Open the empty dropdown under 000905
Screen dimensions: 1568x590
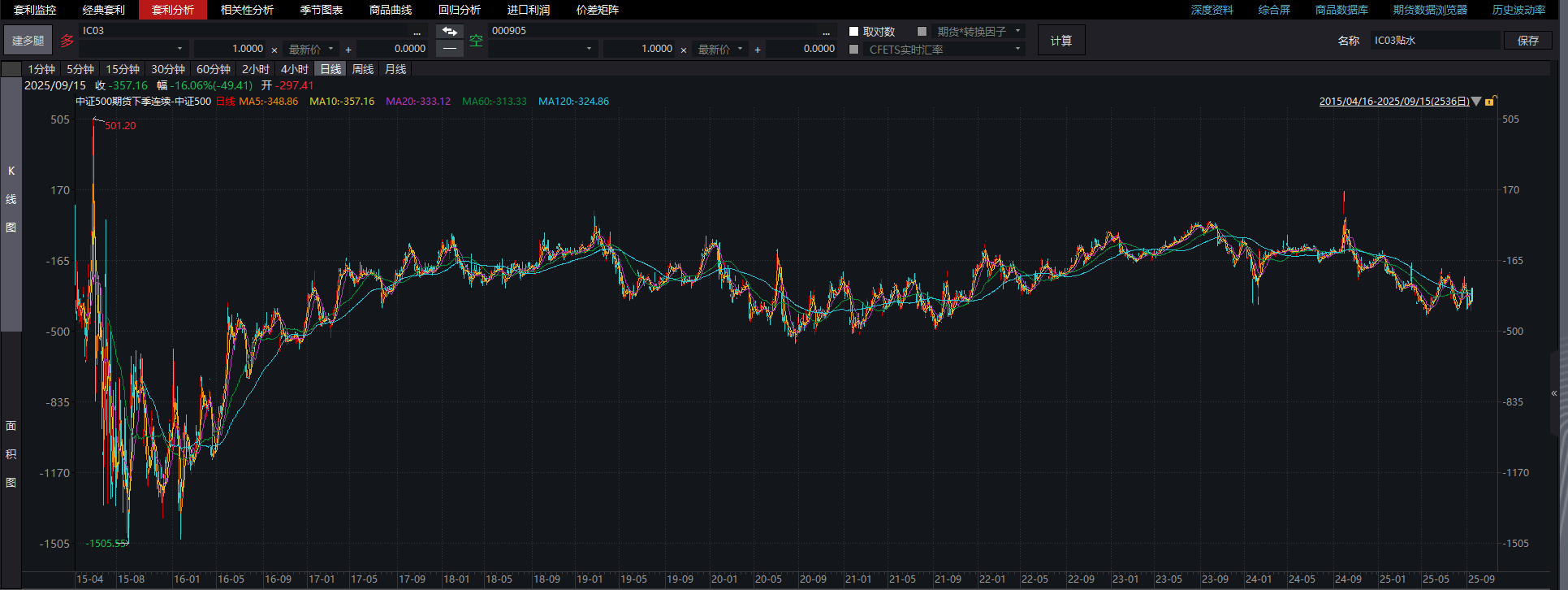[x=543, y=49]
